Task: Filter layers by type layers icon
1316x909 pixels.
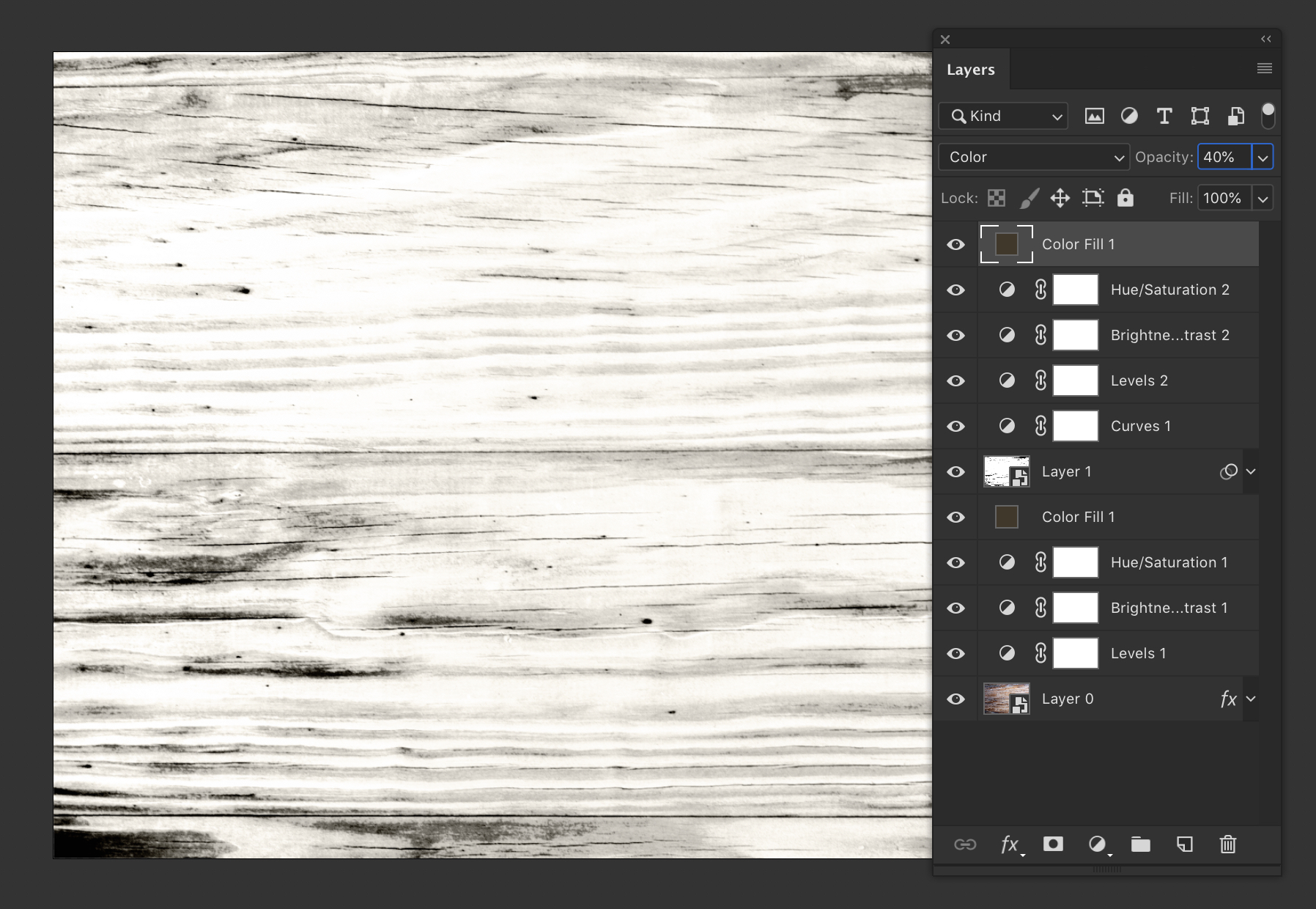Action: click(x=1164, y=116)
